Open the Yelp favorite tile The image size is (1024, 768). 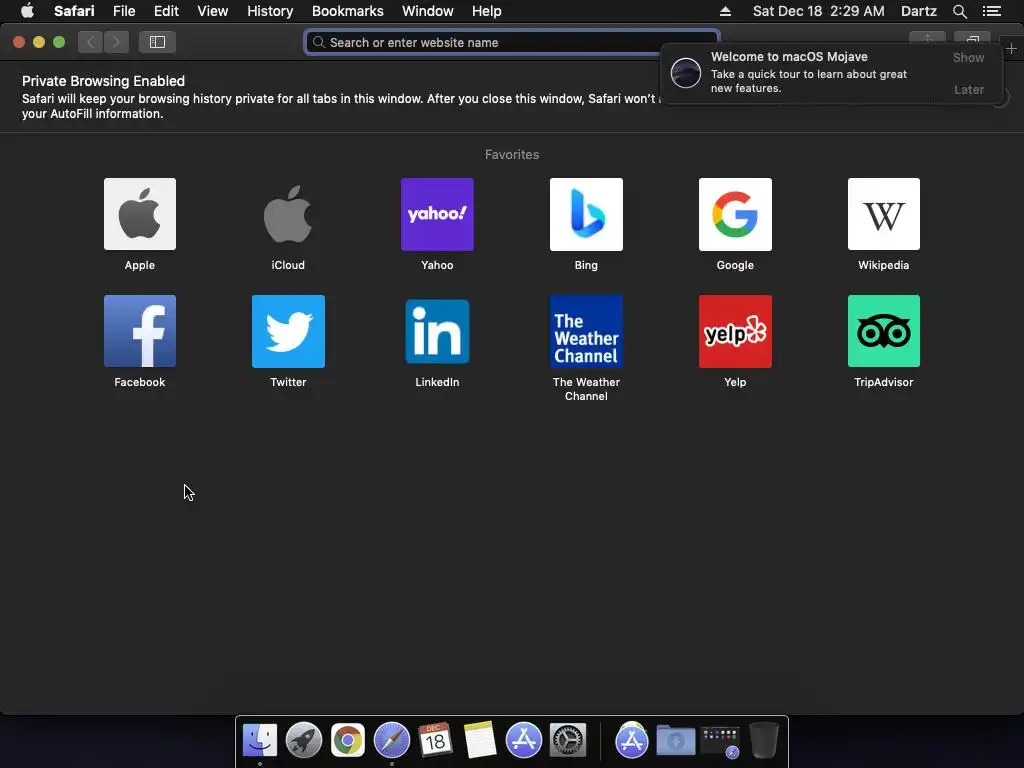735,331
